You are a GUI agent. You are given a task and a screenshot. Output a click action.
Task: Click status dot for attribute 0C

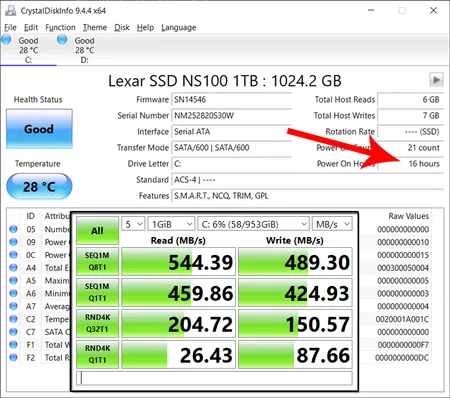[x=13, y=255]
